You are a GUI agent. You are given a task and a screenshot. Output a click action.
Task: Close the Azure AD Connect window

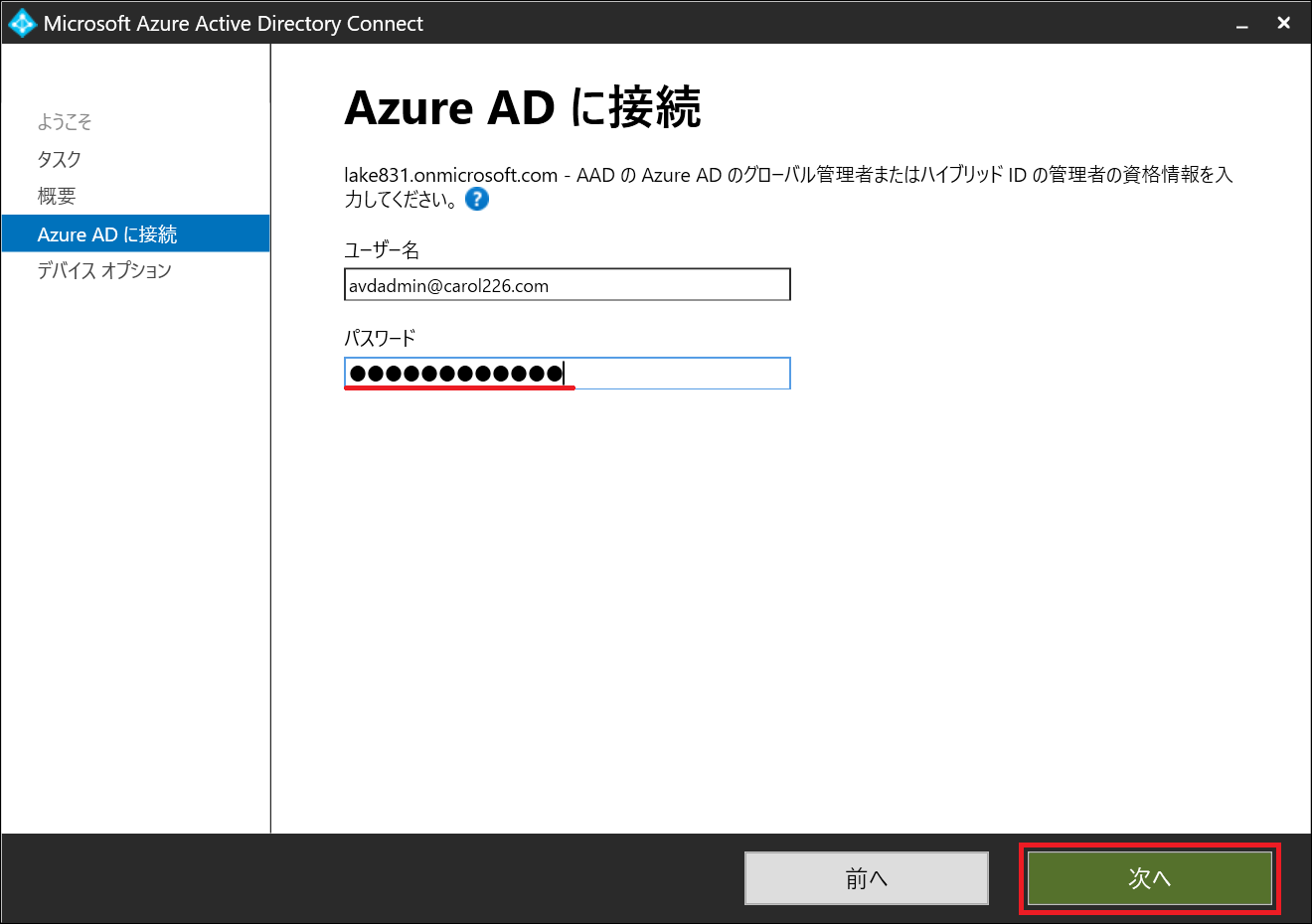point(1284,23)
